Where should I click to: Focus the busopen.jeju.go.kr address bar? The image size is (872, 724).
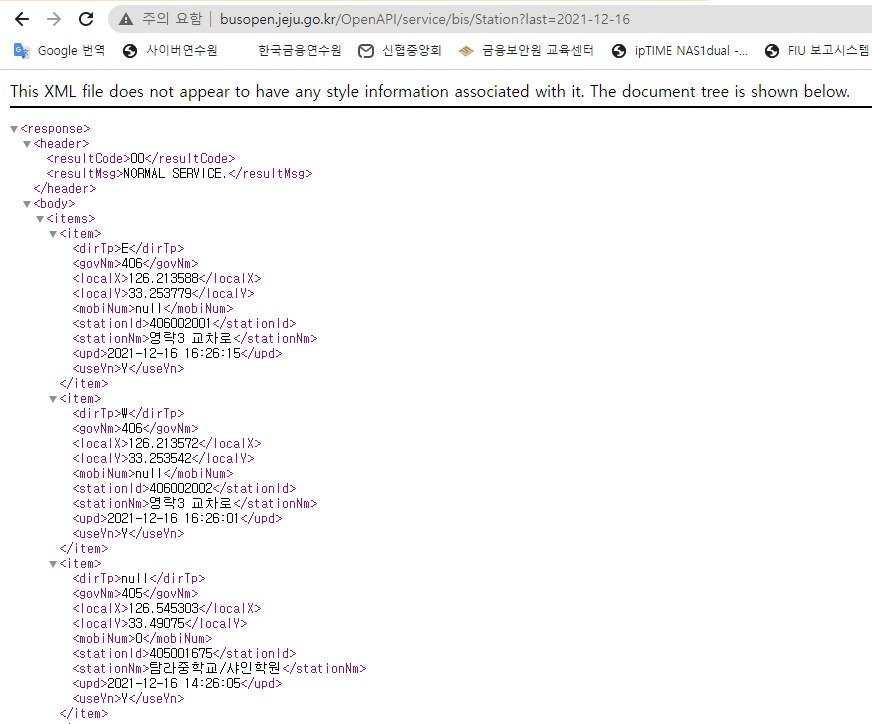click(x=424, y=19)
